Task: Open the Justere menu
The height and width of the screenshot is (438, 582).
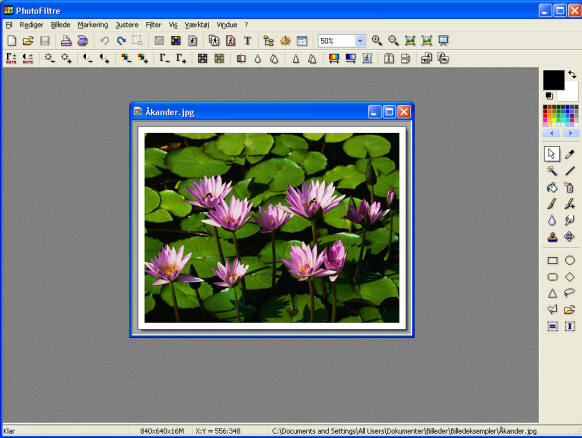Action: (127, 25)
